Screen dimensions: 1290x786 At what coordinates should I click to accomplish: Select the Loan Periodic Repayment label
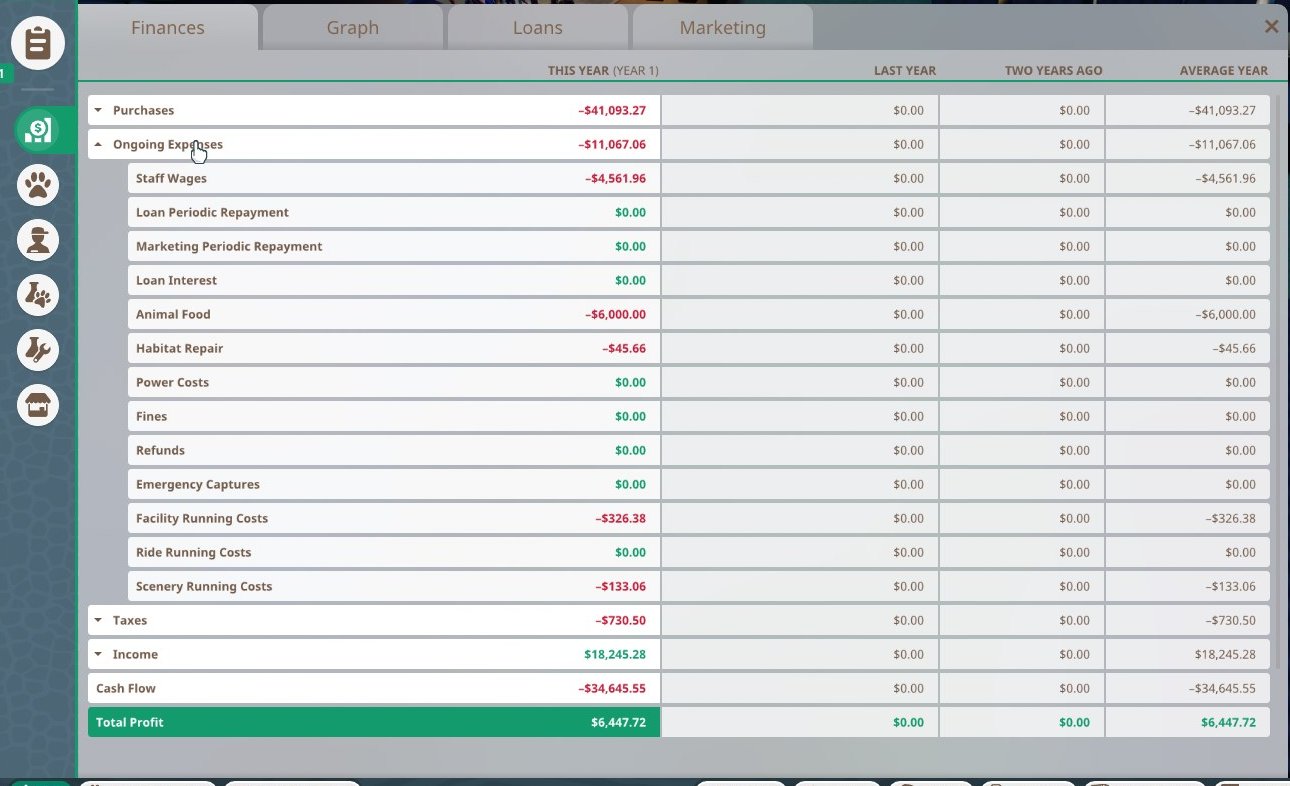pos(212,212)
